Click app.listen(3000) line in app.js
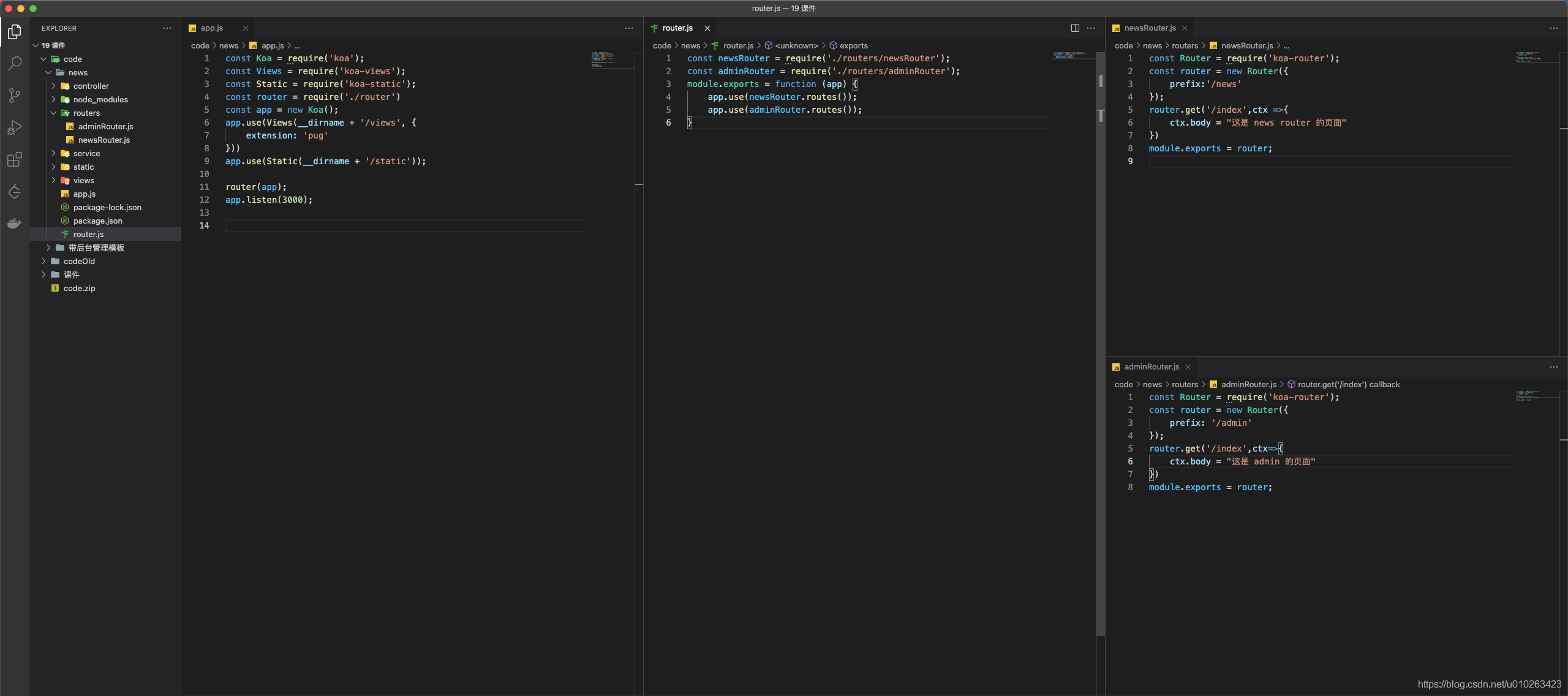The image size is (1568, 696). 268,200
